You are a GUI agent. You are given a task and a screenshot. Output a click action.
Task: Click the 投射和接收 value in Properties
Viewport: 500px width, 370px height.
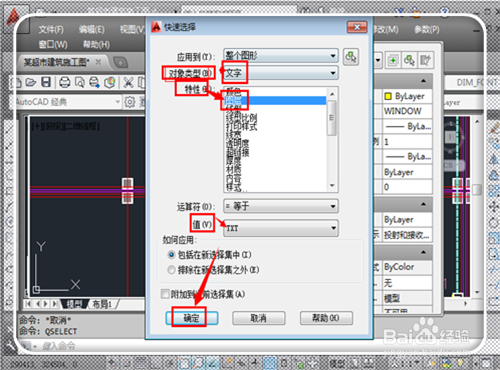(x=407, y=235)
